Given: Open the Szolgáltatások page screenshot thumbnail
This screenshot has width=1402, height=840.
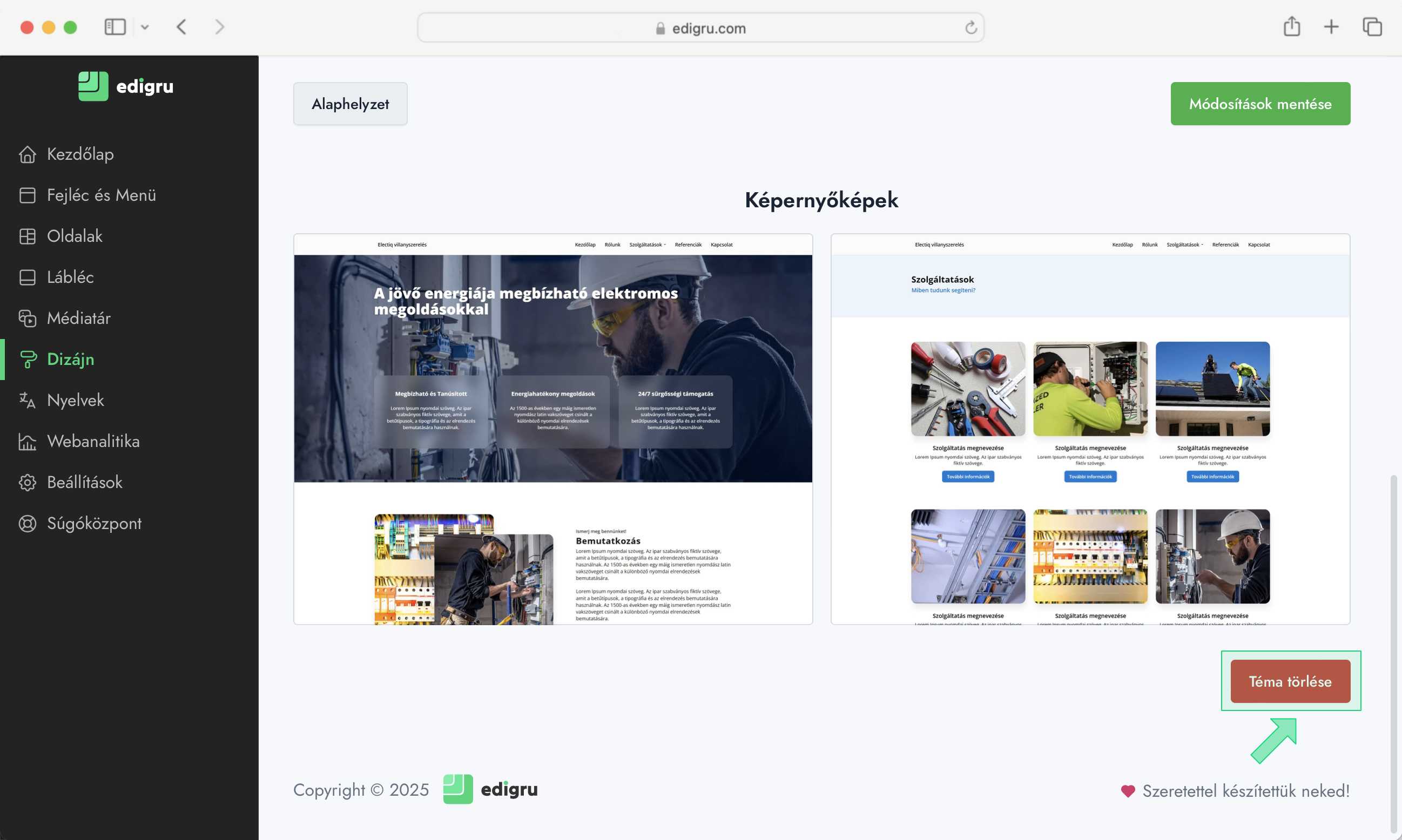Looking at the screenshot, I should click(x=1090, y=429).
